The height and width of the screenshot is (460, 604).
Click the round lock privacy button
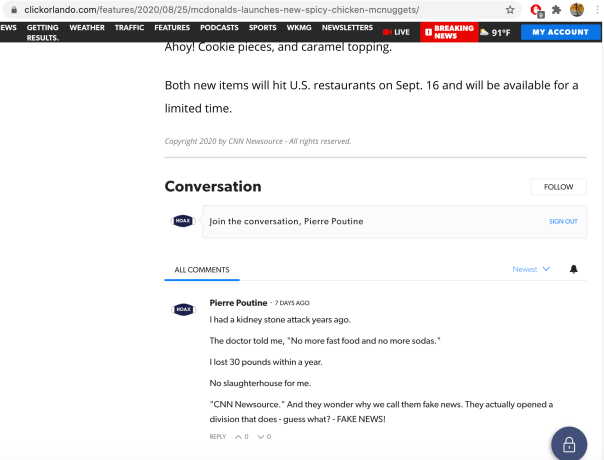point(569,444)
